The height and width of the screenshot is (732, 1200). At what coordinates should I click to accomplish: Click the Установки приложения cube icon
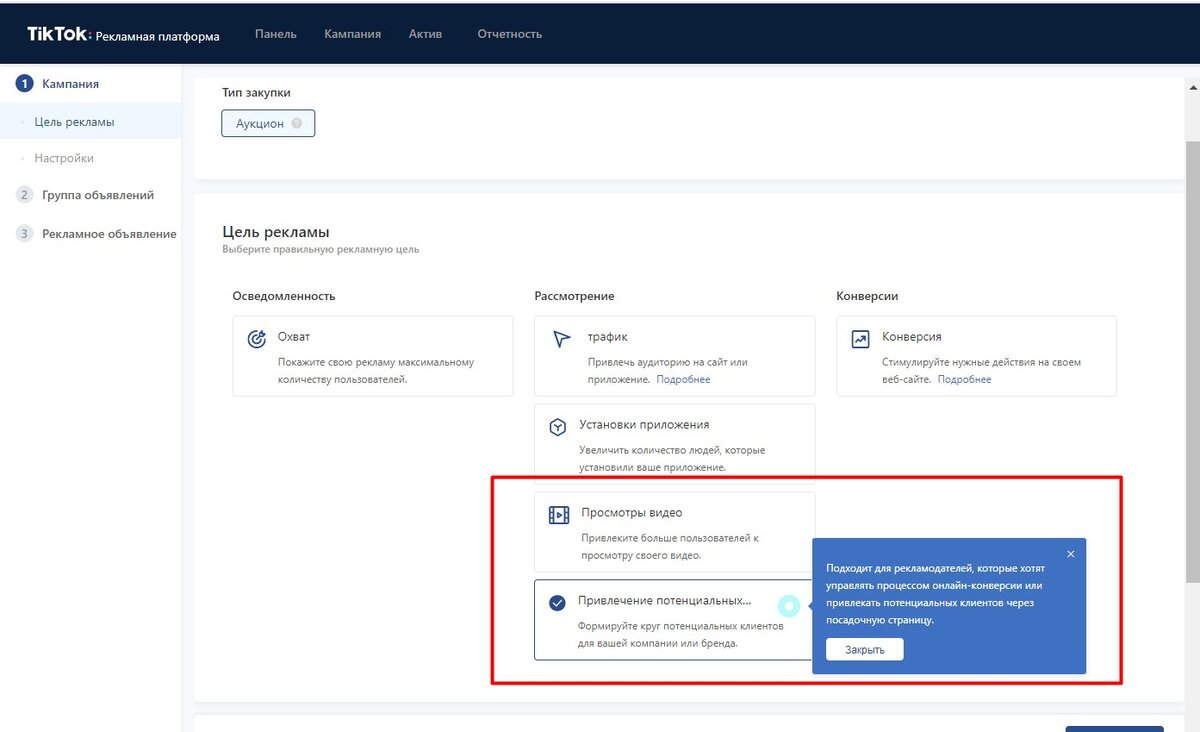click(x=558, y=427)
